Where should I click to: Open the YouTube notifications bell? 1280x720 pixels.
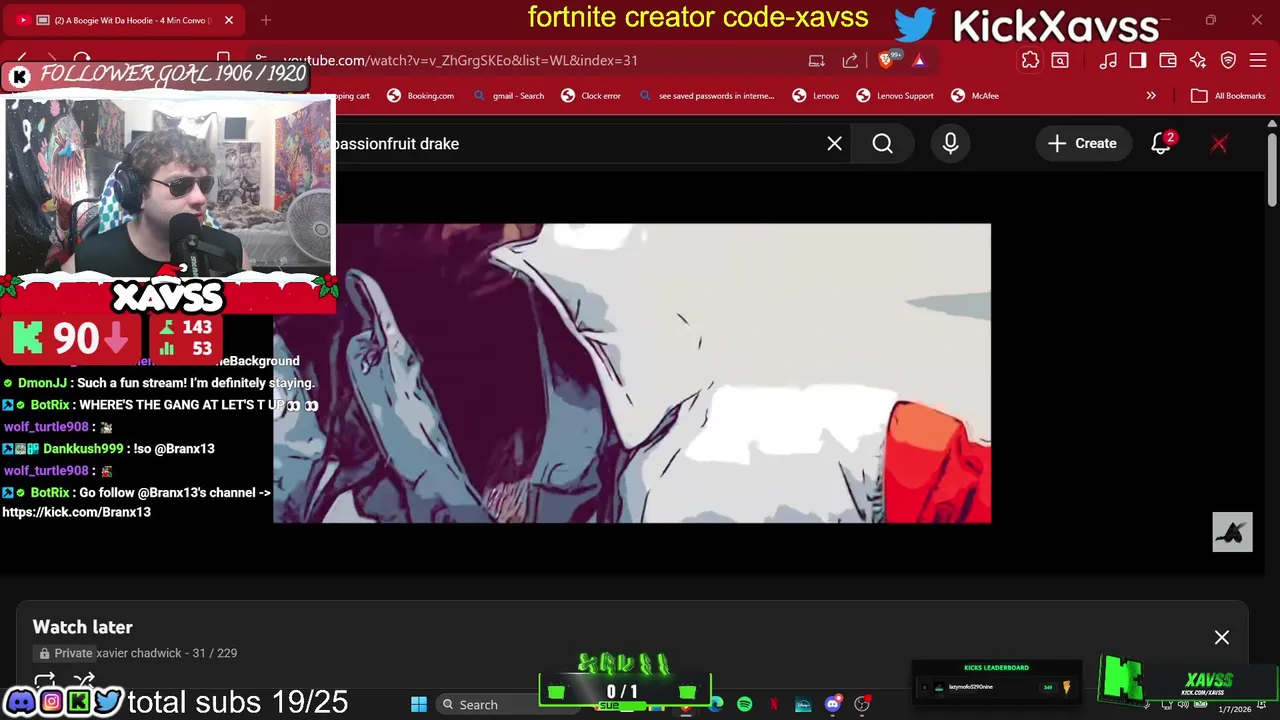(x=1161, y=144)
